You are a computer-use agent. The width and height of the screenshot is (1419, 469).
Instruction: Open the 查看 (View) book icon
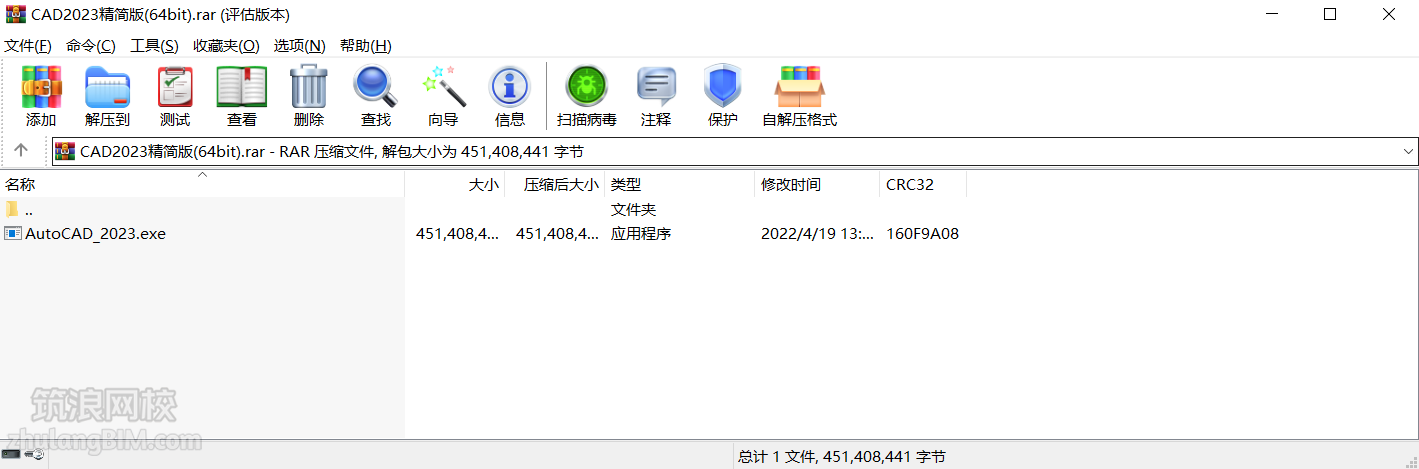tap(242, 88)
